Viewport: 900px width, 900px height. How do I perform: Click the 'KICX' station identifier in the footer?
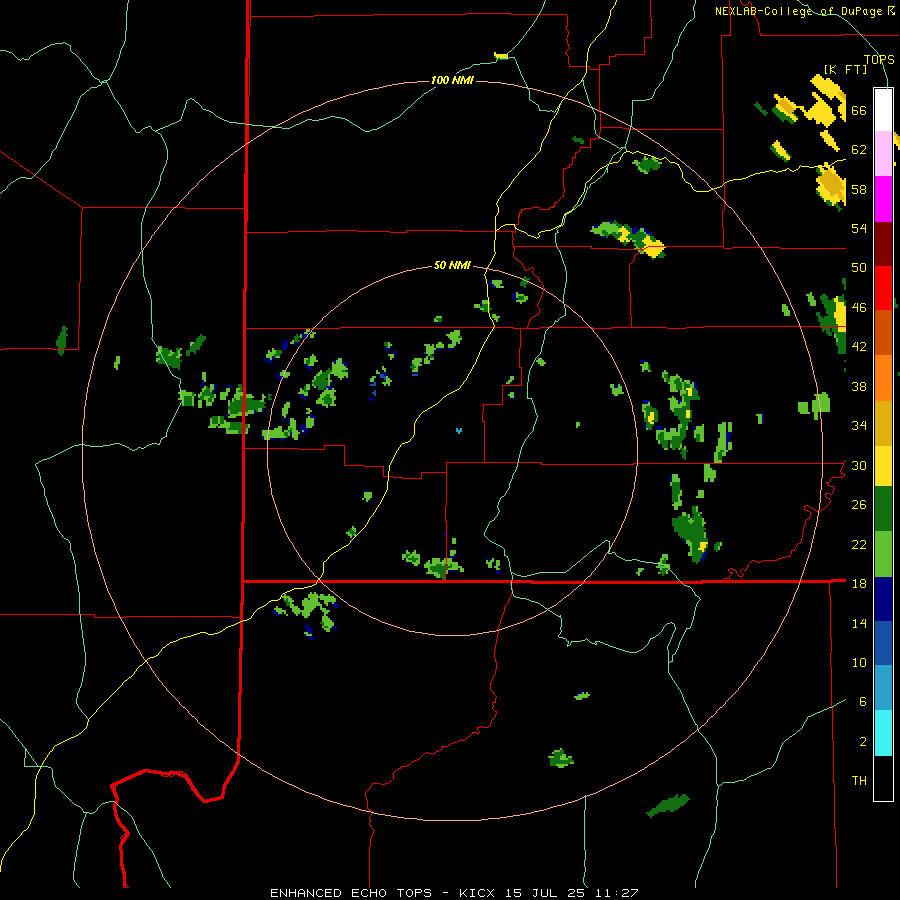[x=479, y=893]
